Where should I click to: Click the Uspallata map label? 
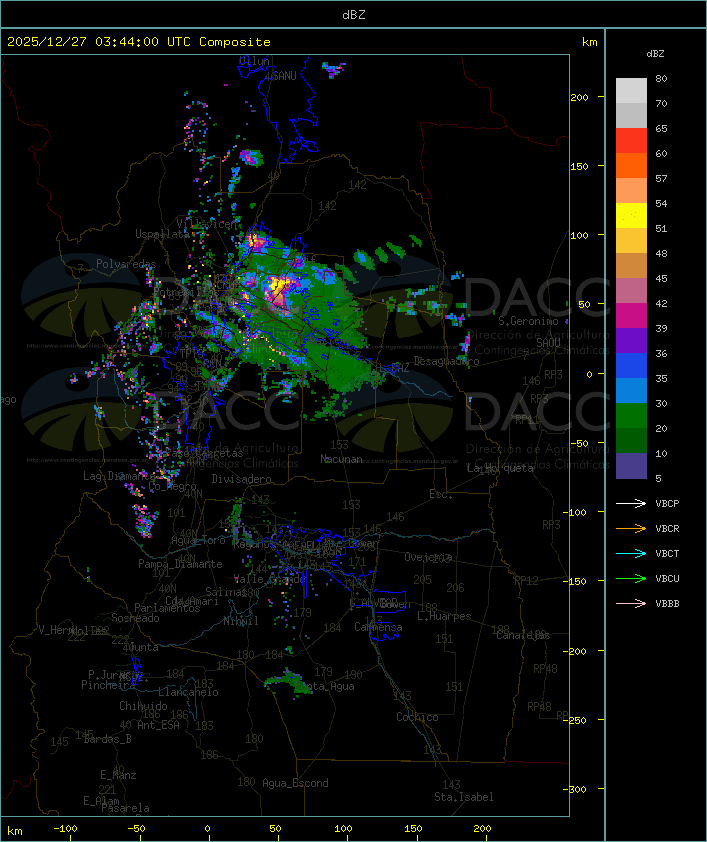click(x=162, y=234)
